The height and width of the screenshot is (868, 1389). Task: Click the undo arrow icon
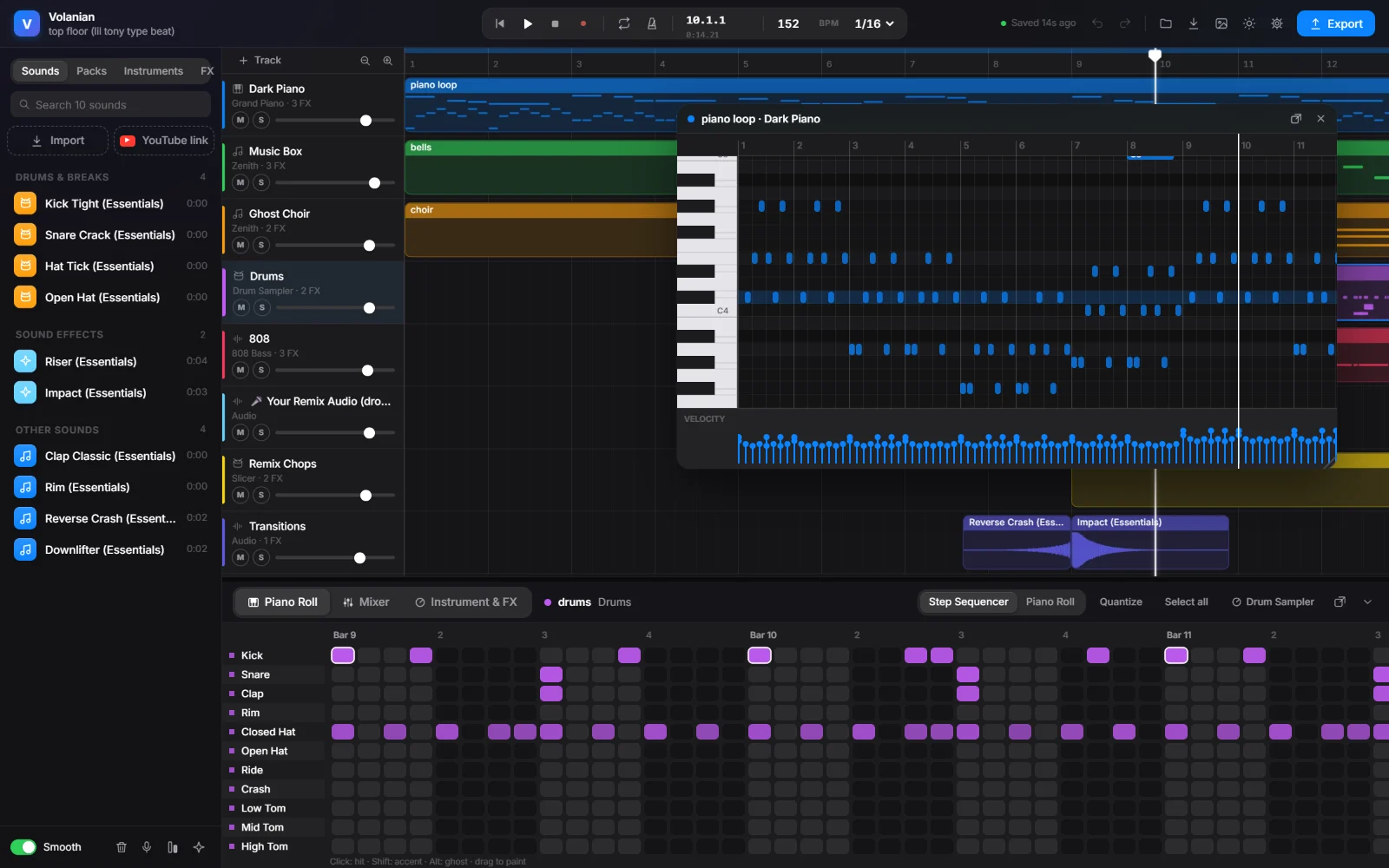1097,23
